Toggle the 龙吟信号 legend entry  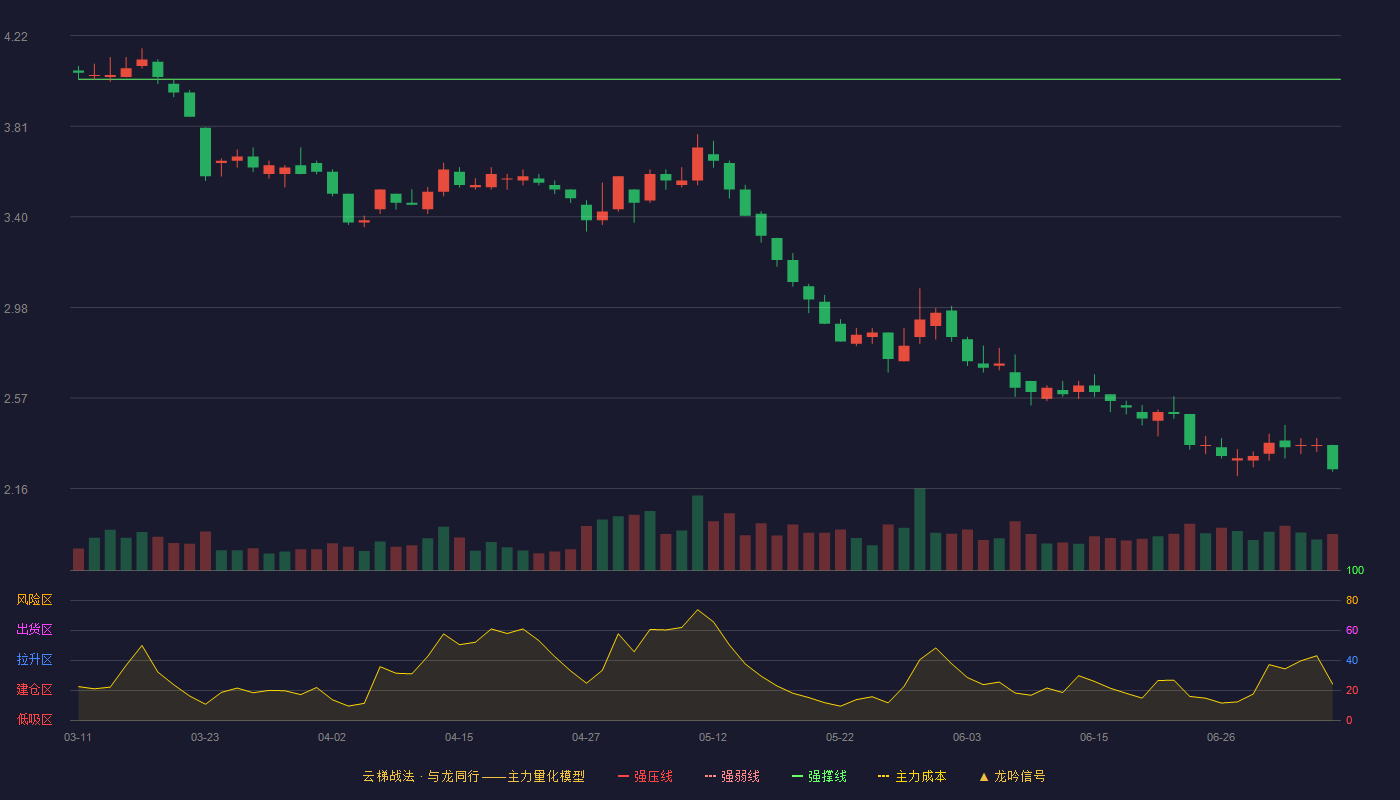point(1012,776)
